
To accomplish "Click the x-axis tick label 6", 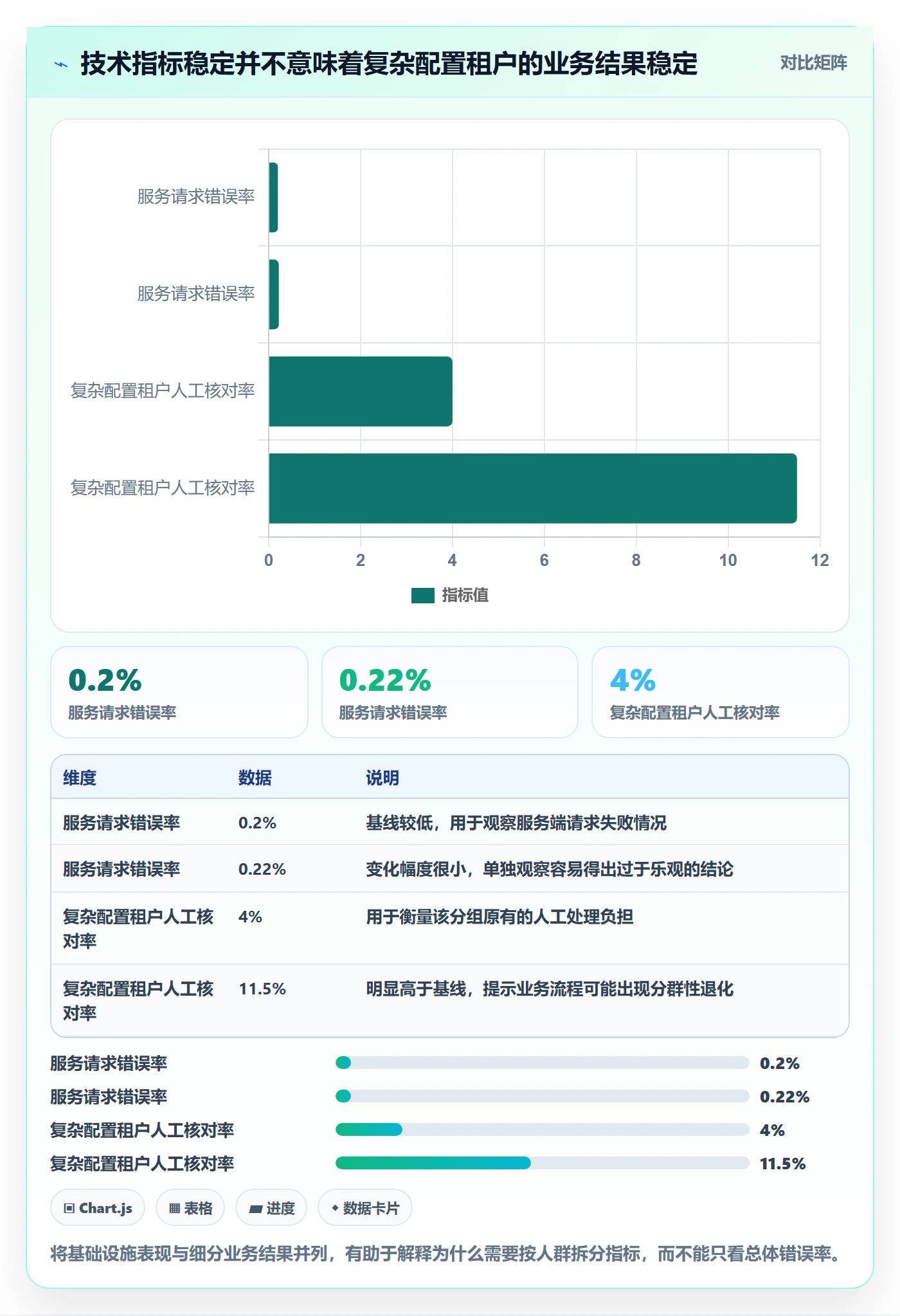I will (x=544, y=560).
